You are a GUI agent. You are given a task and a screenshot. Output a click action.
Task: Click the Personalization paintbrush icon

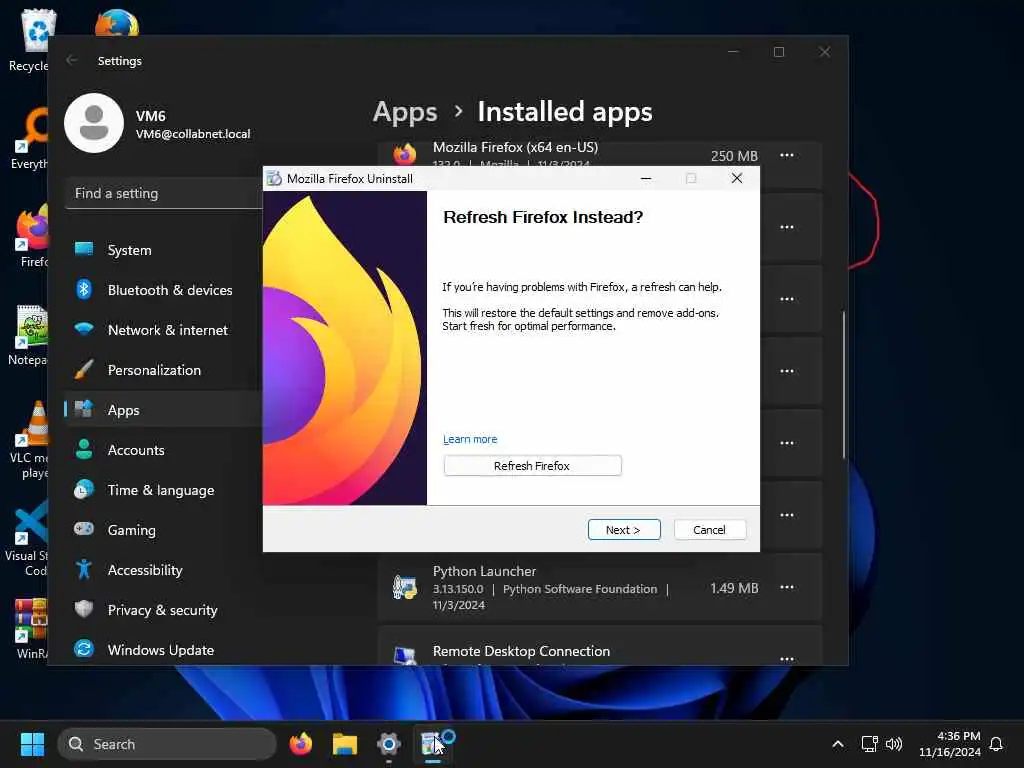(x=84, y=370)
